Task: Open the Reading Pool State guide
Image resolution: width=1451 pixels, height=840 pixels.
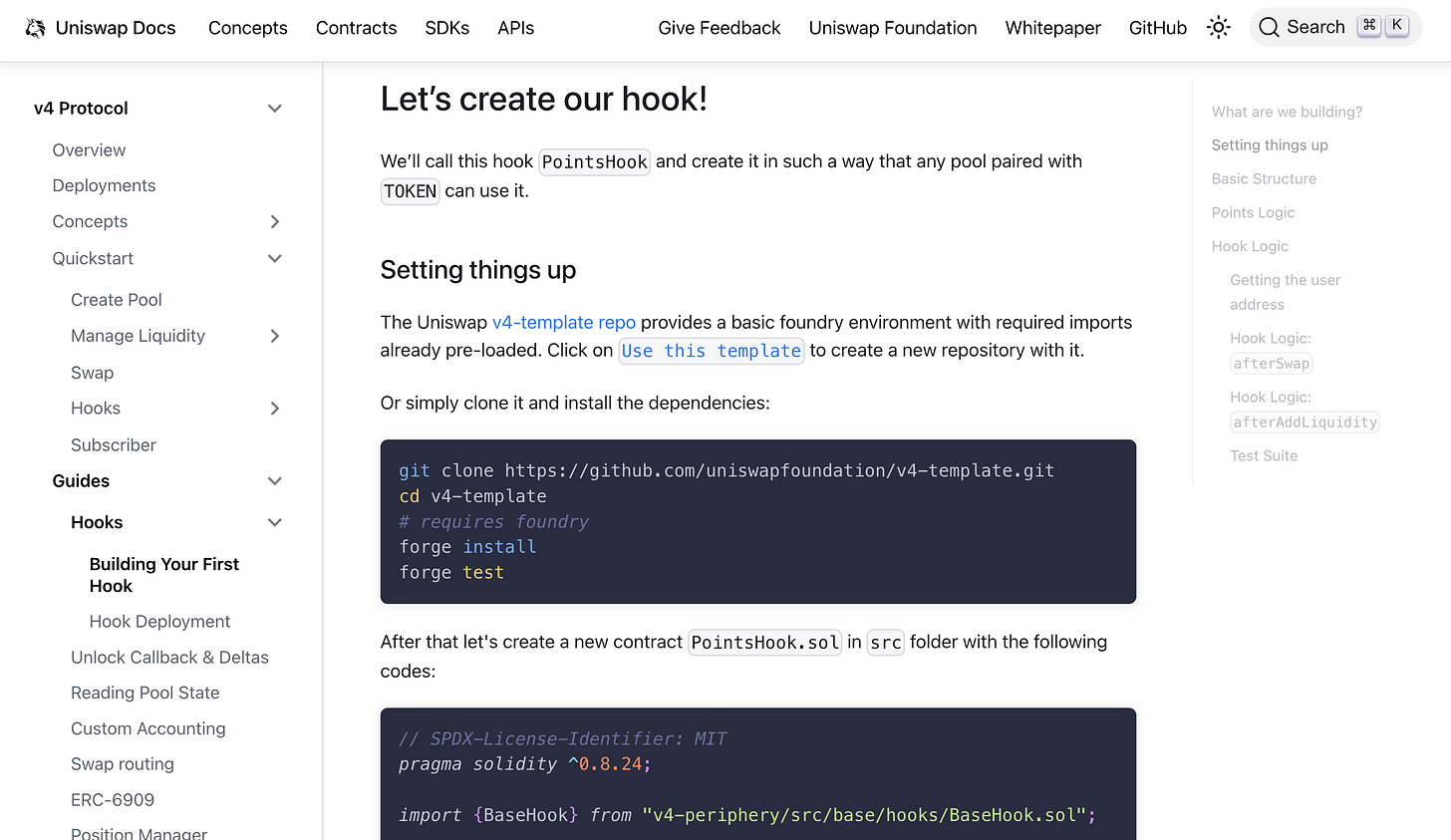Action: pos(145,694)
